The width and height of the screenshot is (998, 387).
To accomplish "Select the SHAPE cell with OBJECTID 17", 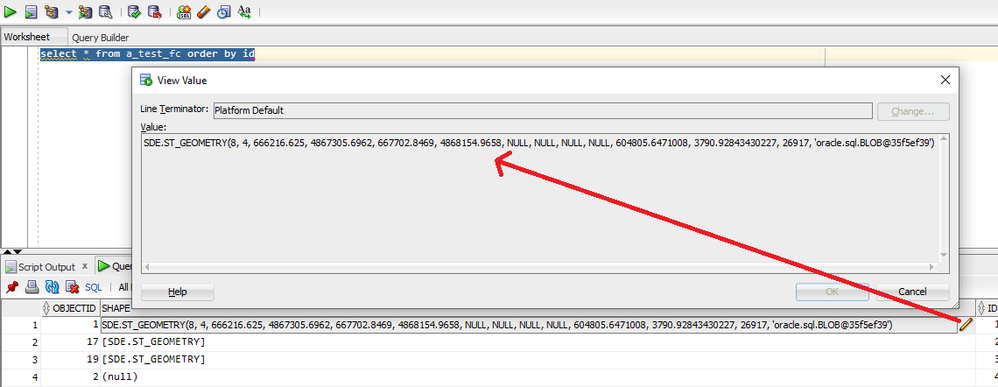I will (538, 342).
